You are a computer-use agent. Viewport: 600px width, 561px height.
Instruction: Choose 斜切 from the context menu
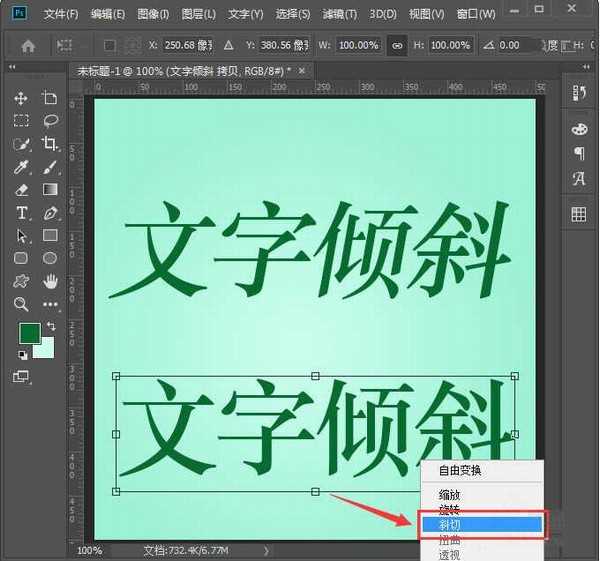pos(481,523)
